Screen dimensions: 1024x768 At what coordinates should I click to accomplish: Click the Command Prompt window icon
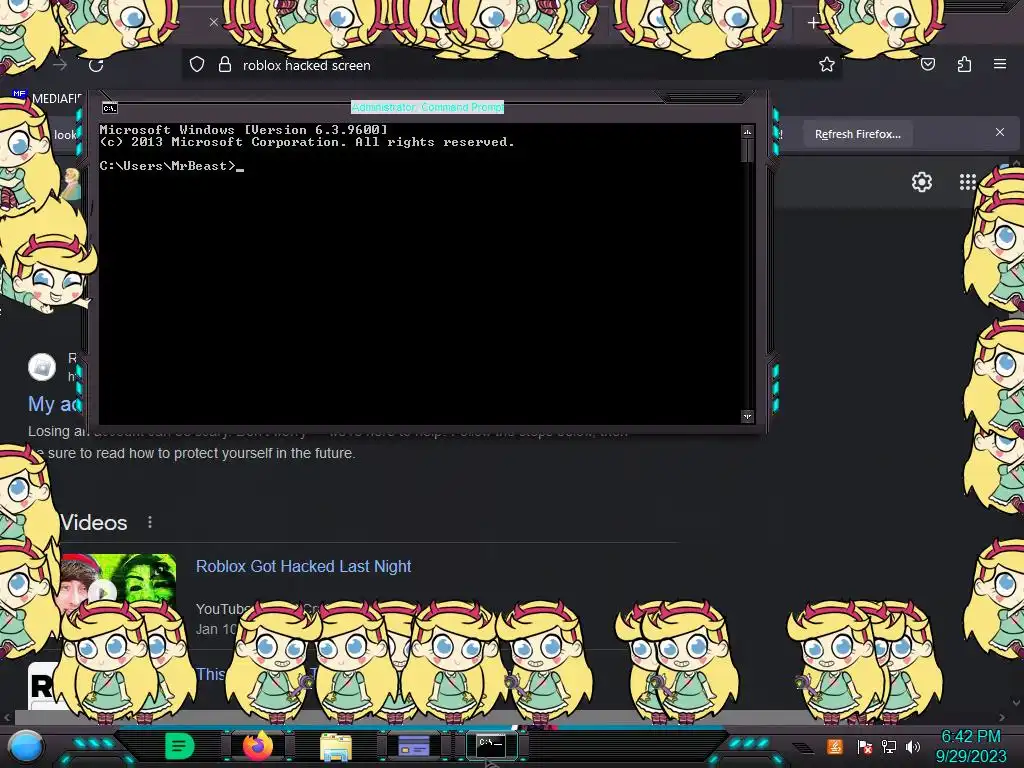(110, 108)
